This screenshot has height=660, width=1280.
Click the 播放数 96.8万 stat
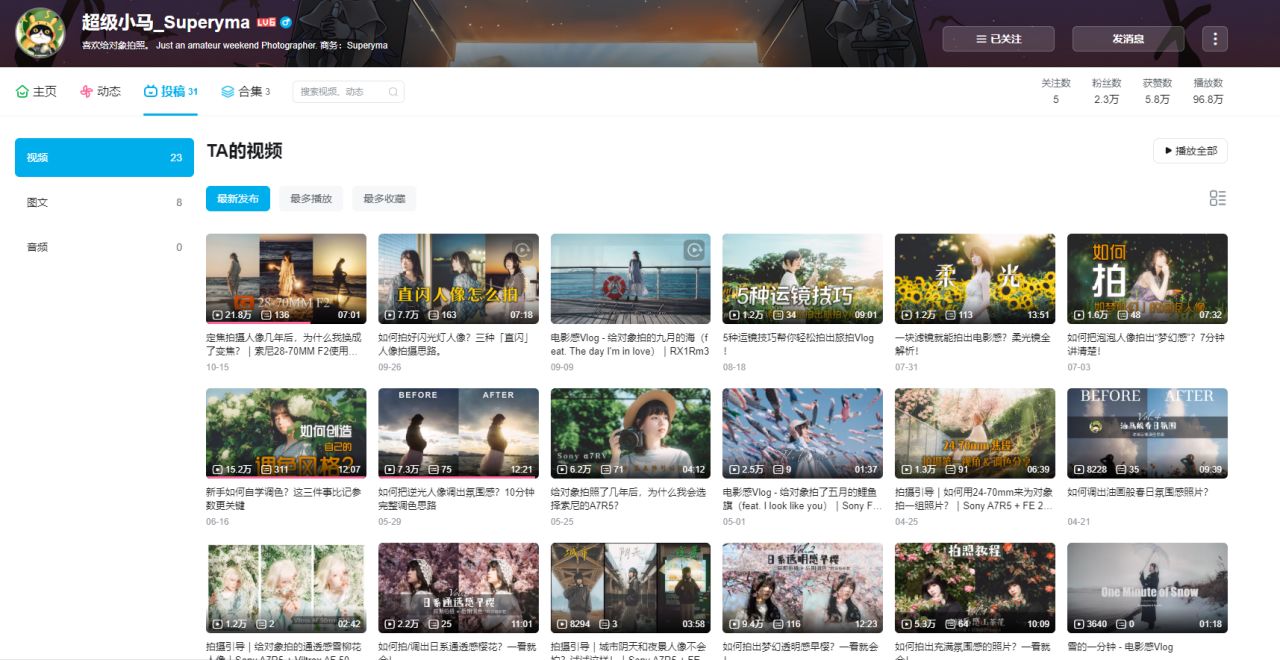(x=1208, y=91)
